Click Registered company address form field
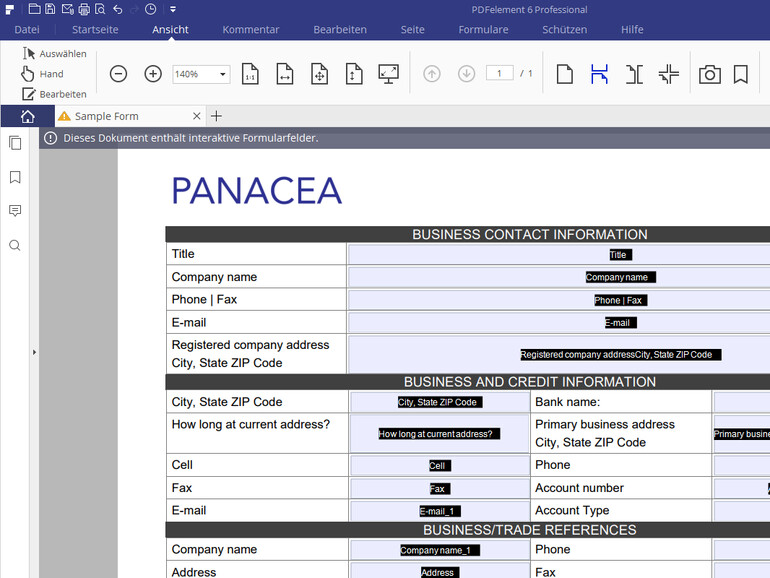This screenshot has width=770, height=578. coord(559,354)
